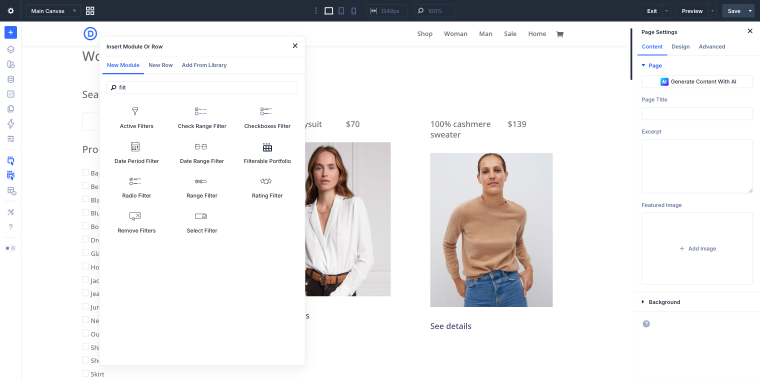Screen dimensions: 760x380
Task: Insert the Date Range Filter module
Action: point(202,153)
